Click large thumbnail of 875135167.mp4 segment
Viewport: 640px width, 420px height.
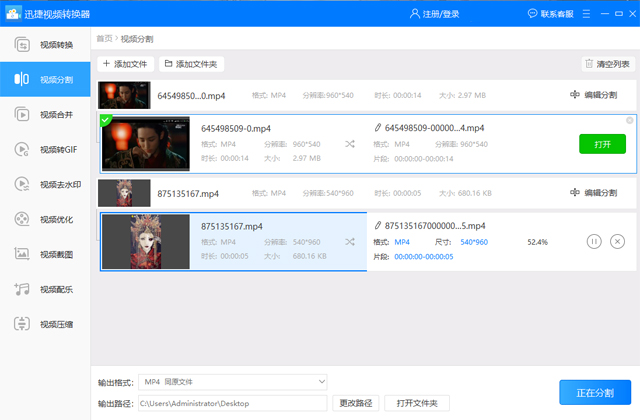[146, 242]
